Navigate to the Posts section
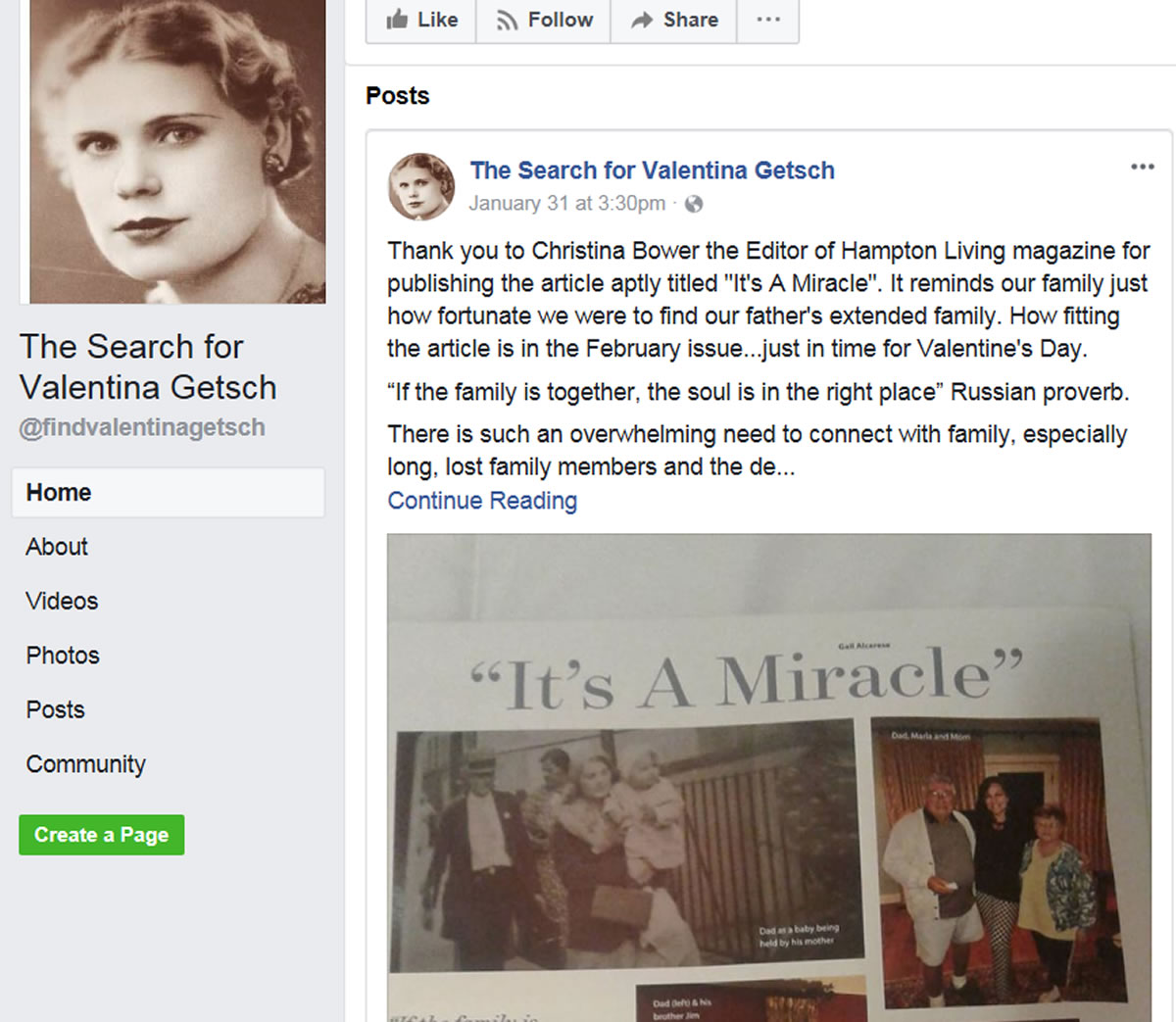This screenshot has width=1176, height=1022. click(56, 709)
